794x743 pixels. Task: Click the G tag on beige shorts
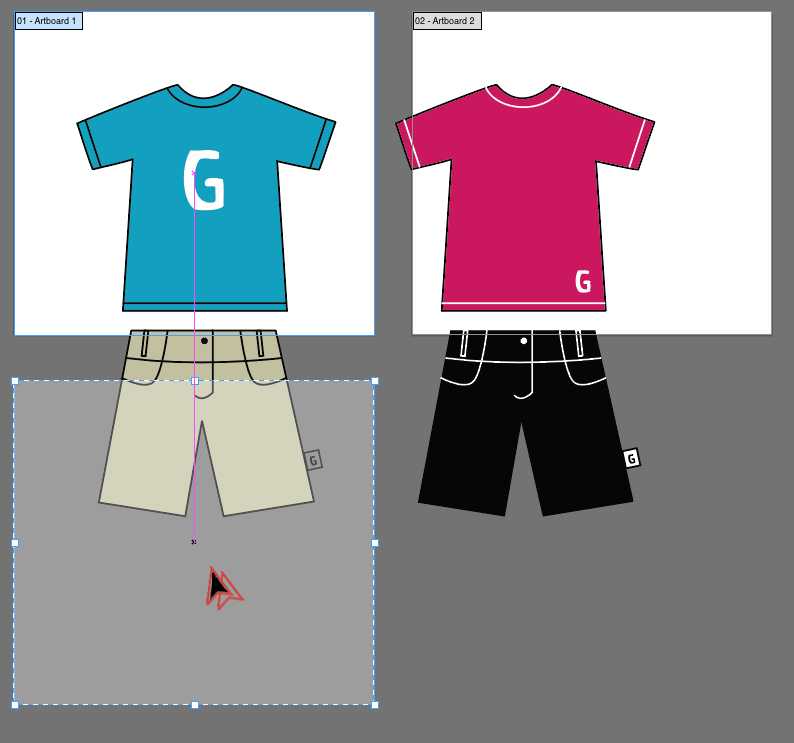[313, 460]
